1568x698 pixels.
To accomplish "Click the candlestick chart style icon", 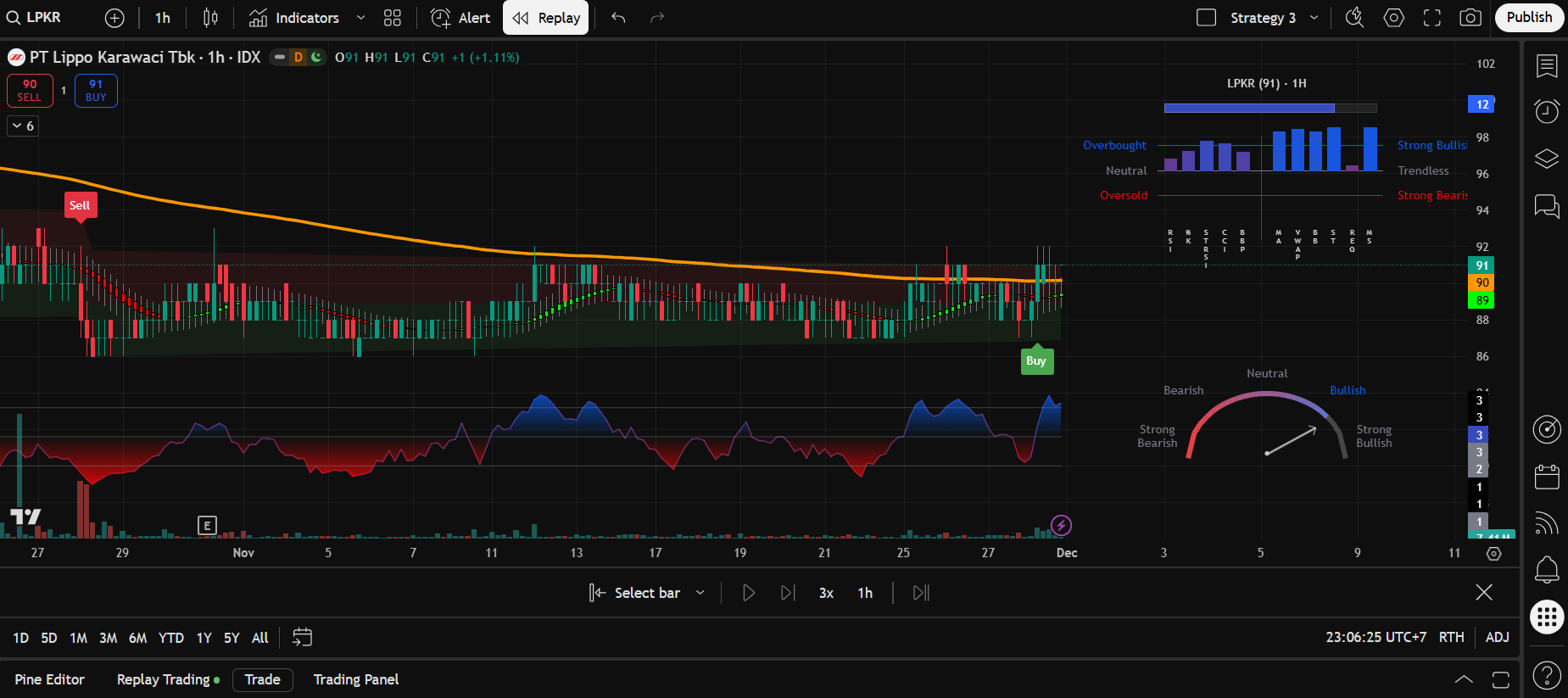I will coord(210,18).
